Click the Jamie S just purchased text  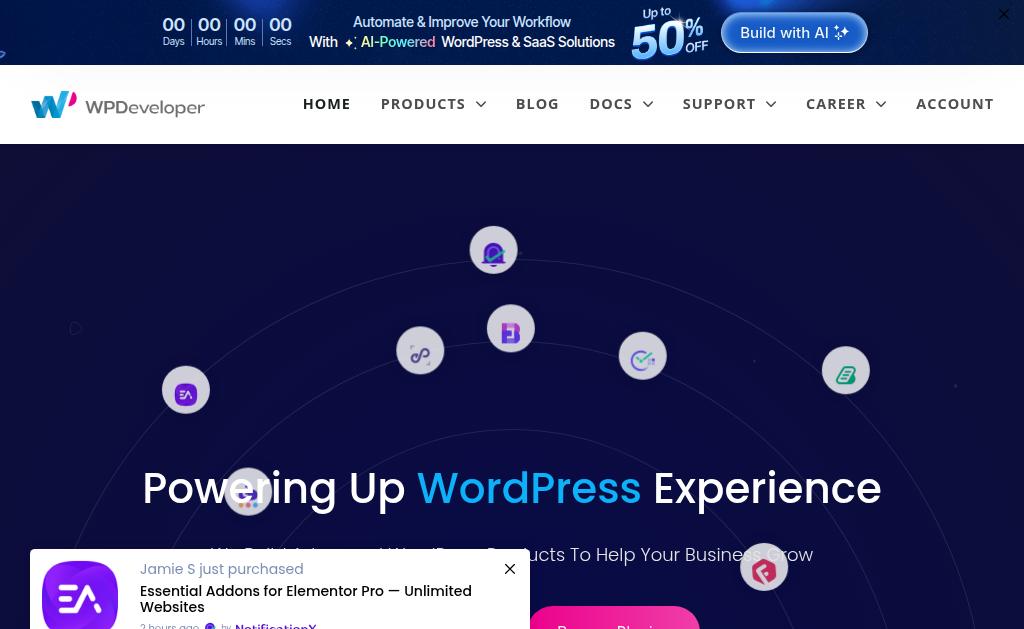point(221,569)
